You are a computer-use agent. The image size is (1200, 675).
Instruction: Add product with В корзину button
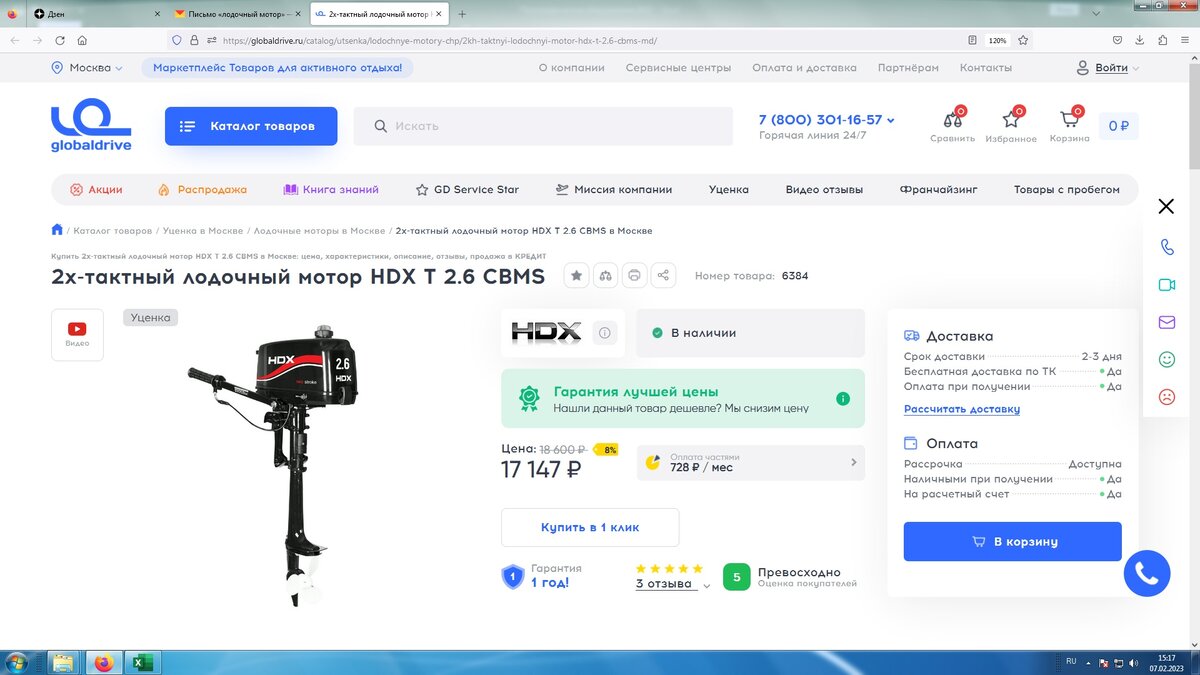(1013, 541)
